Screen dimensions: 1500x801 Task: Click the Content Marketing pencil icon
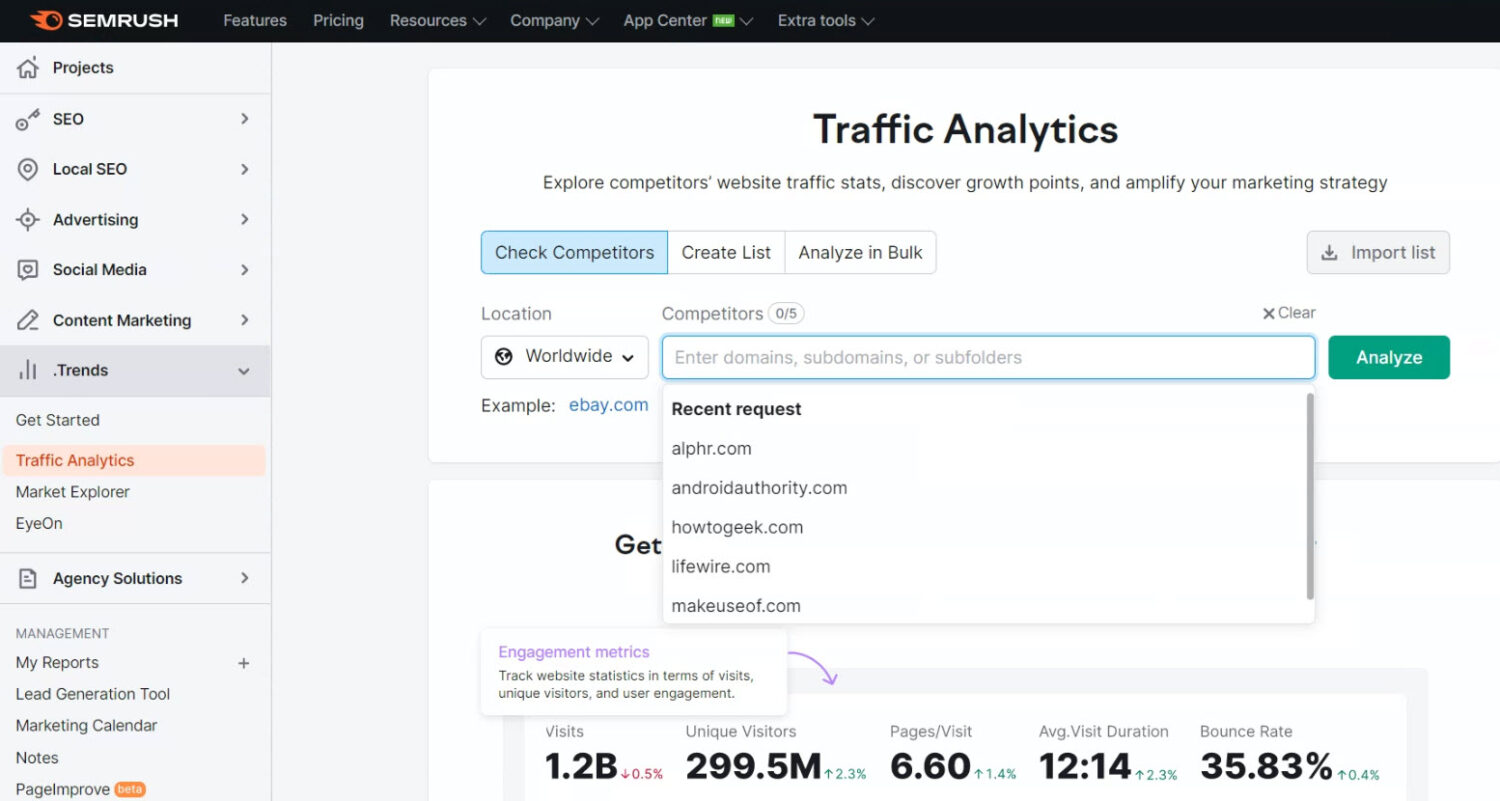[28, 320]
